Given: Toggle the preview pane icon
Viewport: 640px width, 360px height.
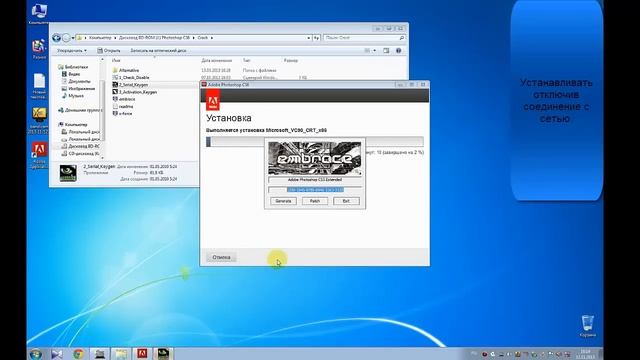Looking at the screenshot, I should tap(386, 51).
